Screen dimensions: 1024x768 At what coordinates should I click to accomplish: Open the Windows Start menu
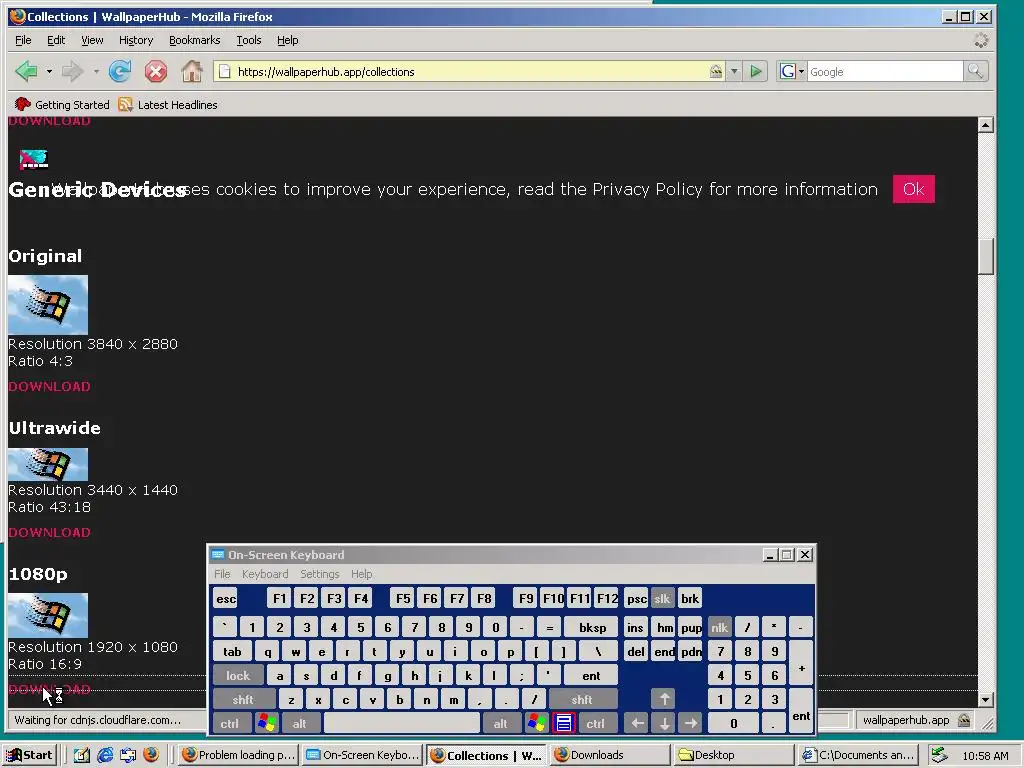coord(29,755)
